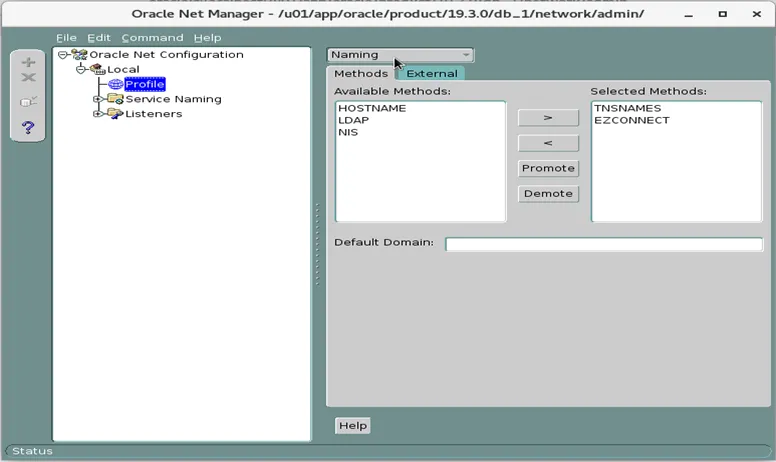Screen dimensions: 776x462
Task: Click the Service Naming folder icon
Action: point(115,99)
